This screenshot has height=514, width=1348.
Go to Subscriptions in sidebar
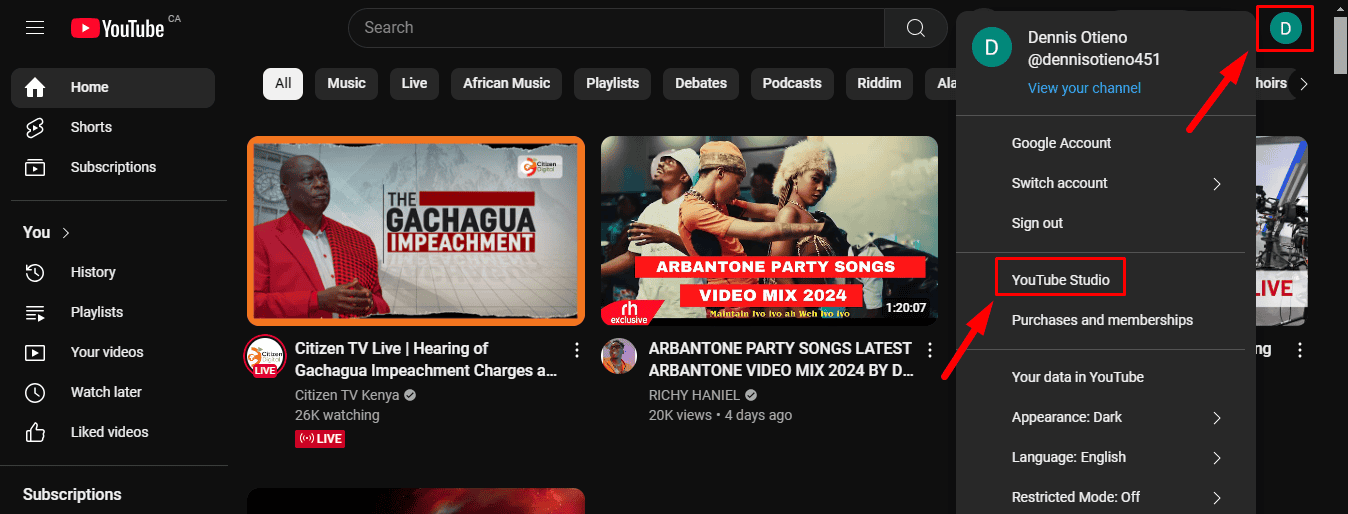[x=112, y=167]
